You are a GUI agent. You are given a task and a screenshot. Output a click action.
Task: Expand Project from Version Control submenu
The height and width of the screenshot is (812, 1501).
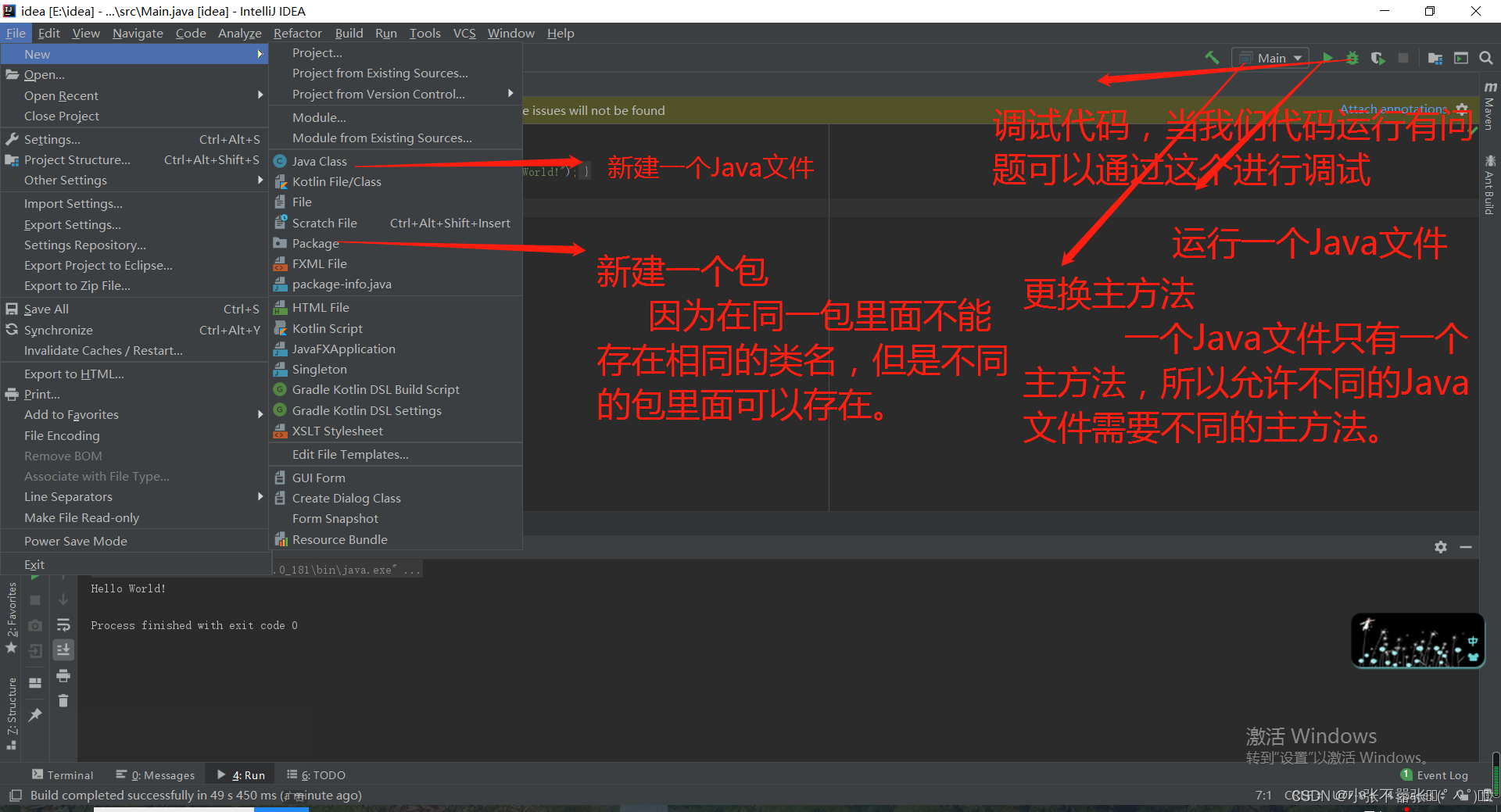(x=396, y=94)
